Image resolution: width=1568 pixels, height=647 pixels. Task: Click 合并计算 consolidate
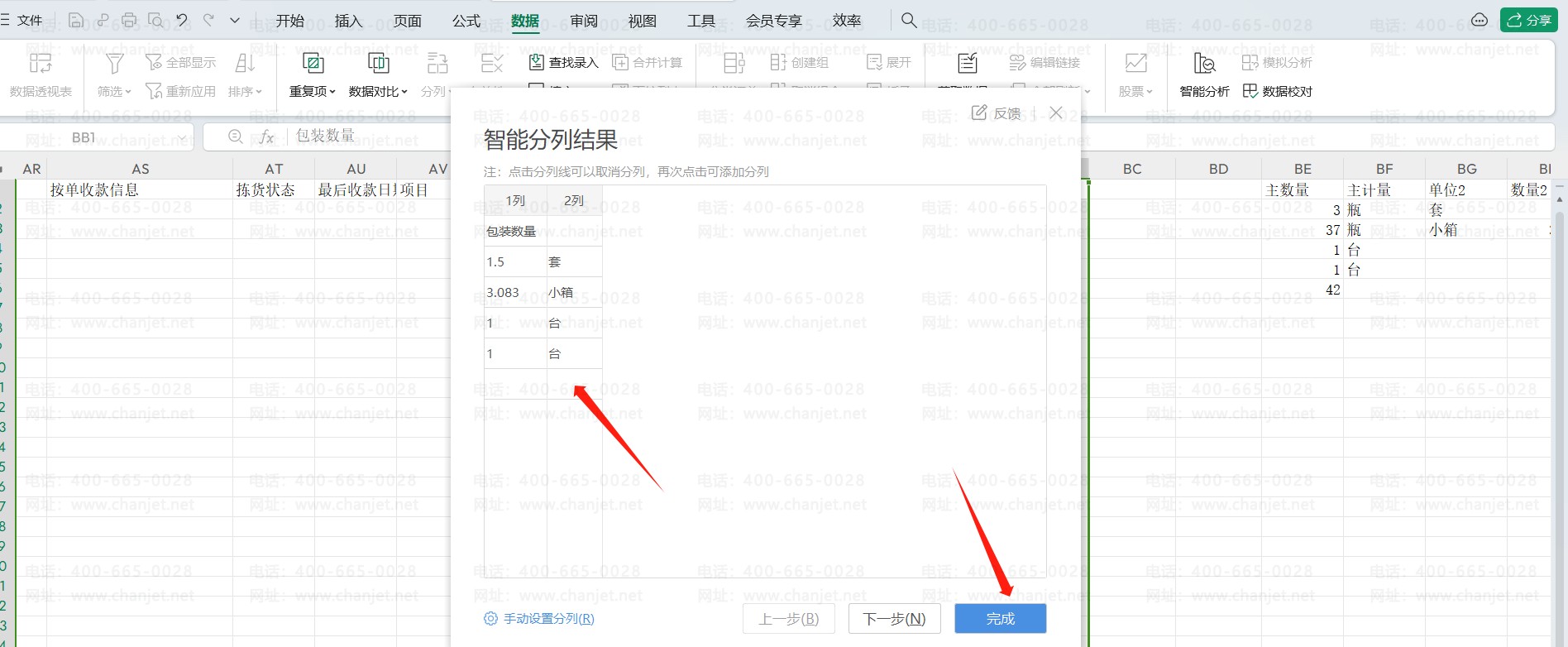point(647,62)
